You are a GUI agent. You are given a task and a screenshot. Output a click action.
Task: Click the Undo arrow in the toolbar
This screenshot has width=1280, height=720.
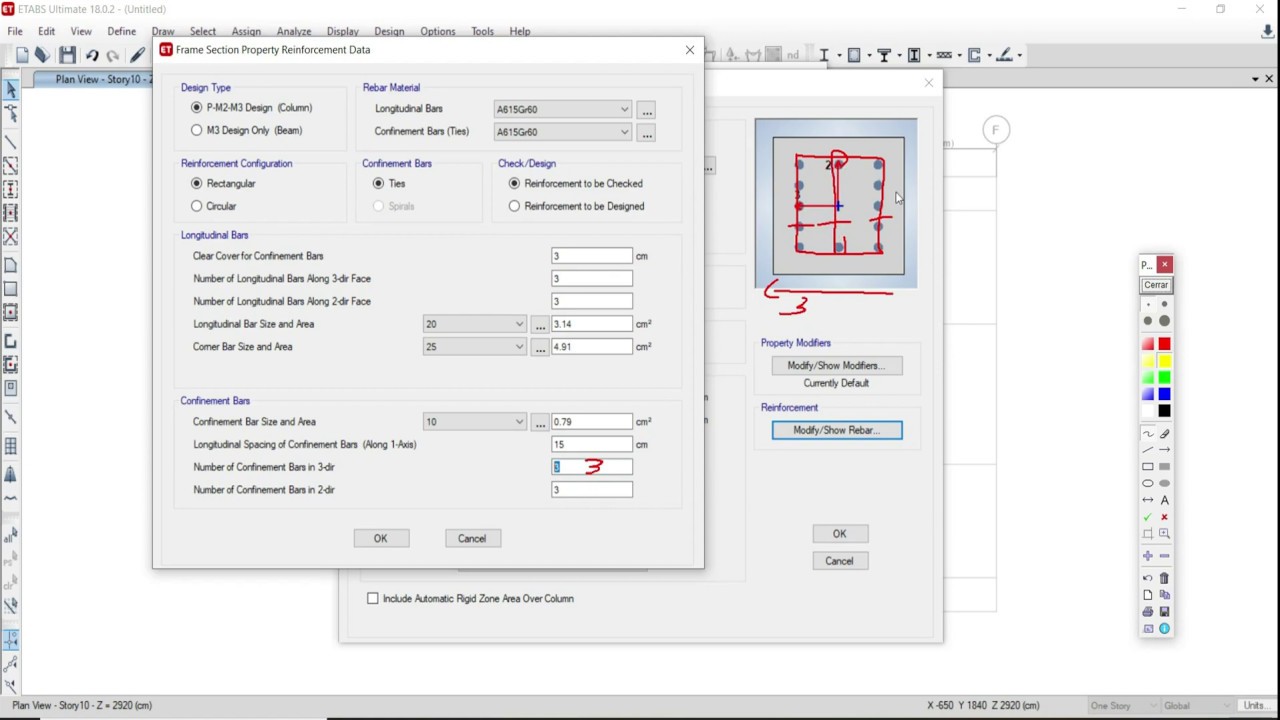pyautogui.click(x=92, y=55)
